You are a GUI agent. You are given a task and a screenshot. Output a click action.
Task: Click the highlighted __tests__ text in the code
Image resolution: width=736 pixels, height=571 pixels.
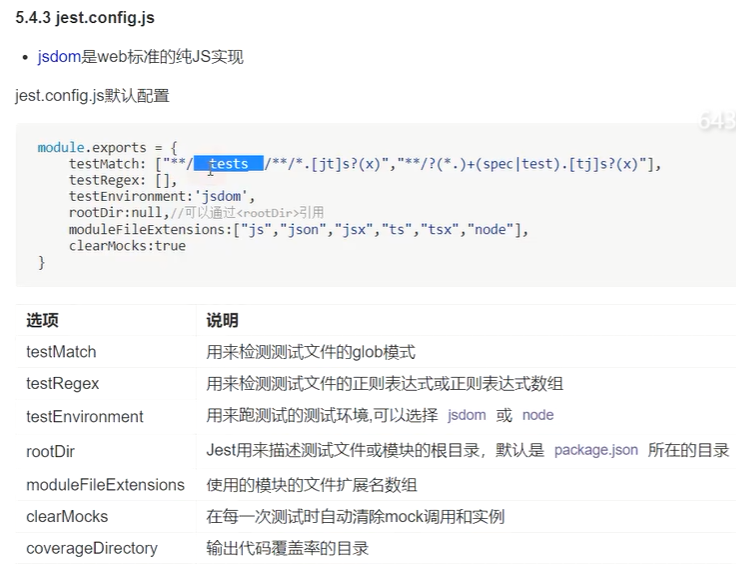click(x=229, y=164)
